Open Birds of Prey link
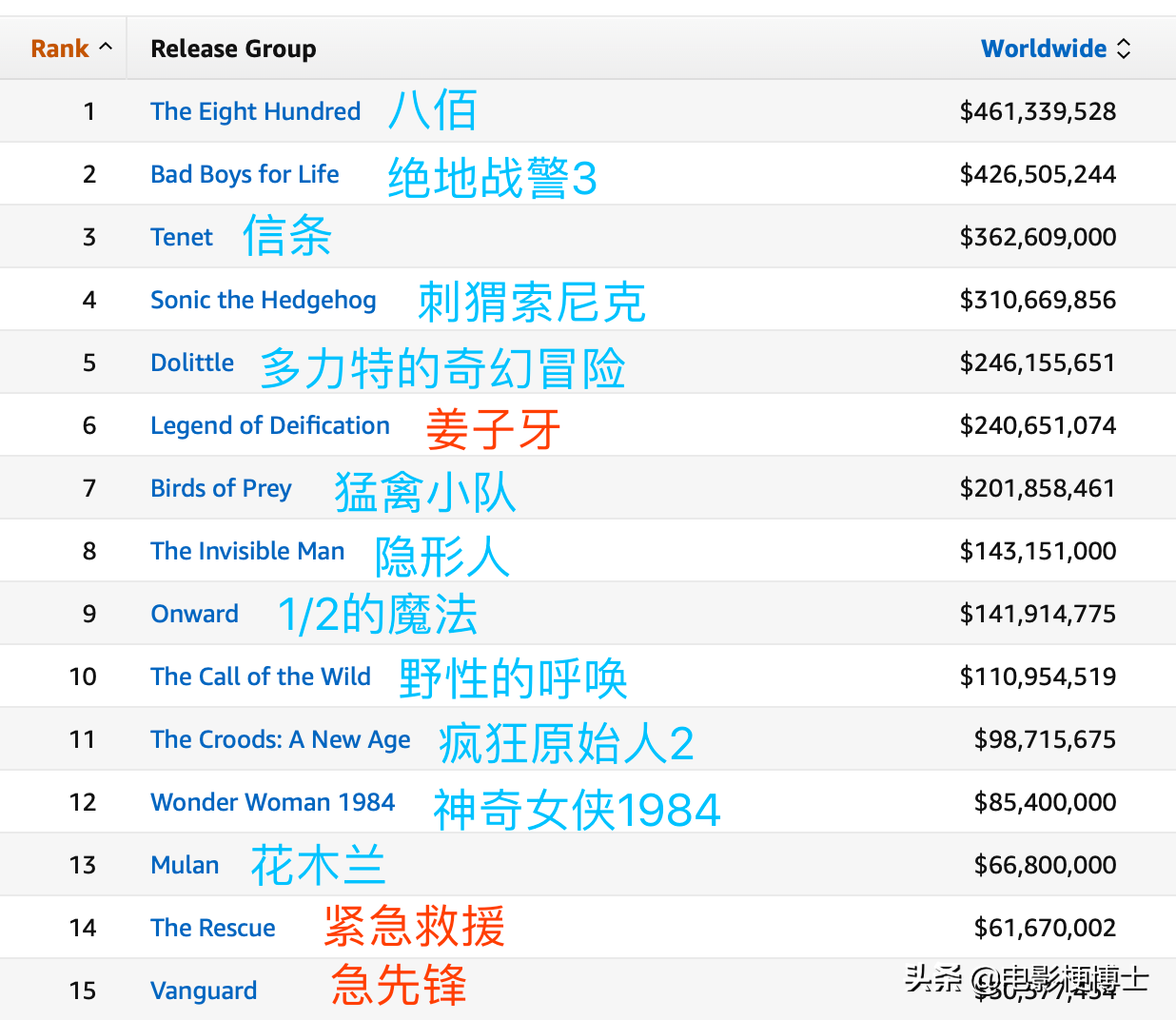This screenshot has height=1020, width=1176. pyautogui.click(x=221, y=488)
